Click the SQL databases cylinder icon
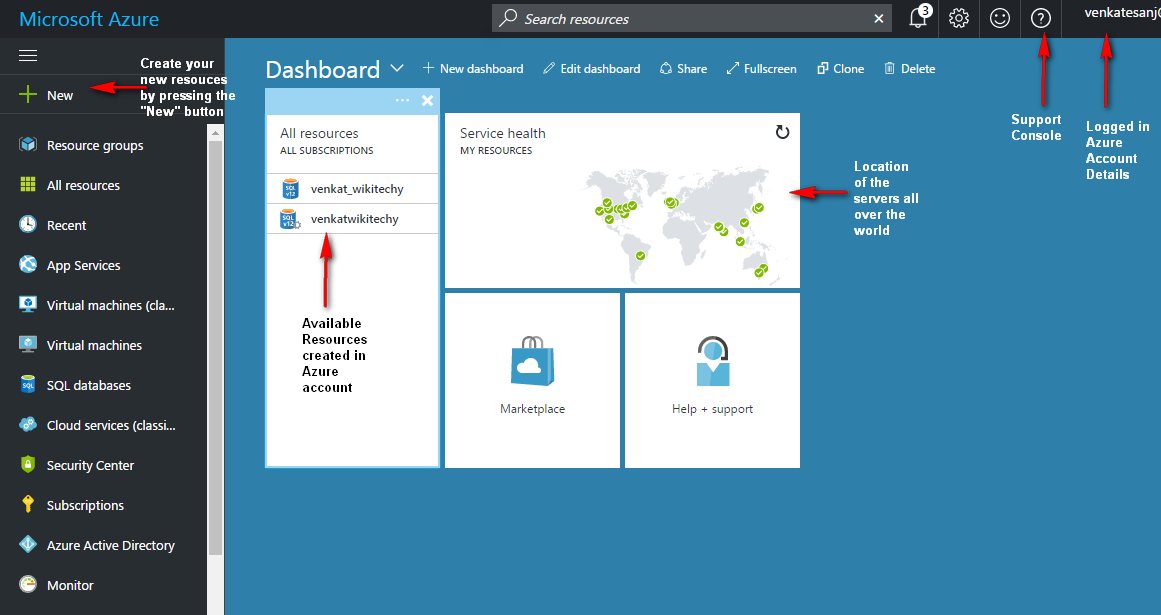The width and height of the screenshot is (1161, 615). [x=28, y=384]
